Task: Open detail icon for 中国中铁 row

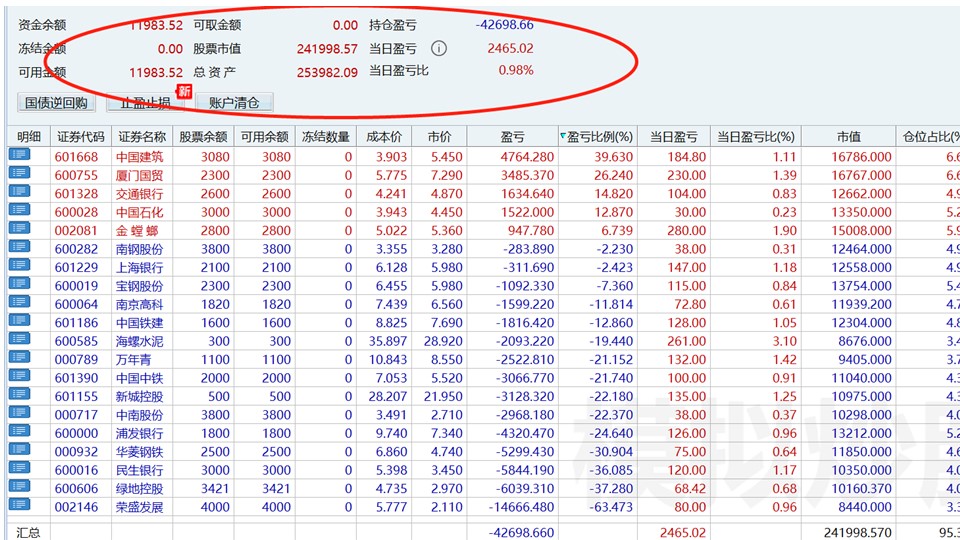Action: coord(20,375)
